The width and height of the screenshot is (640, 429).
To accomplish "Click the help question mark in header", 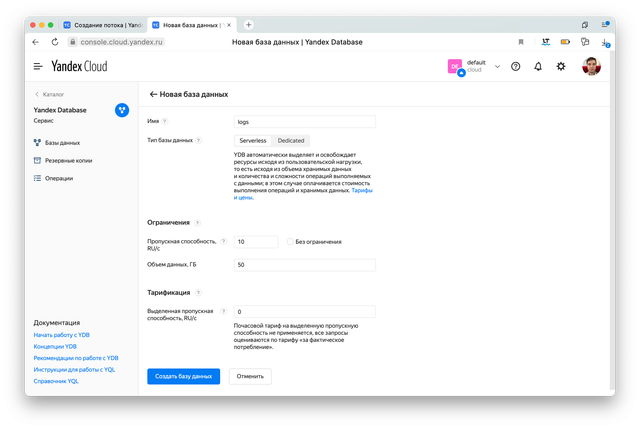I will tap(516, 67).
